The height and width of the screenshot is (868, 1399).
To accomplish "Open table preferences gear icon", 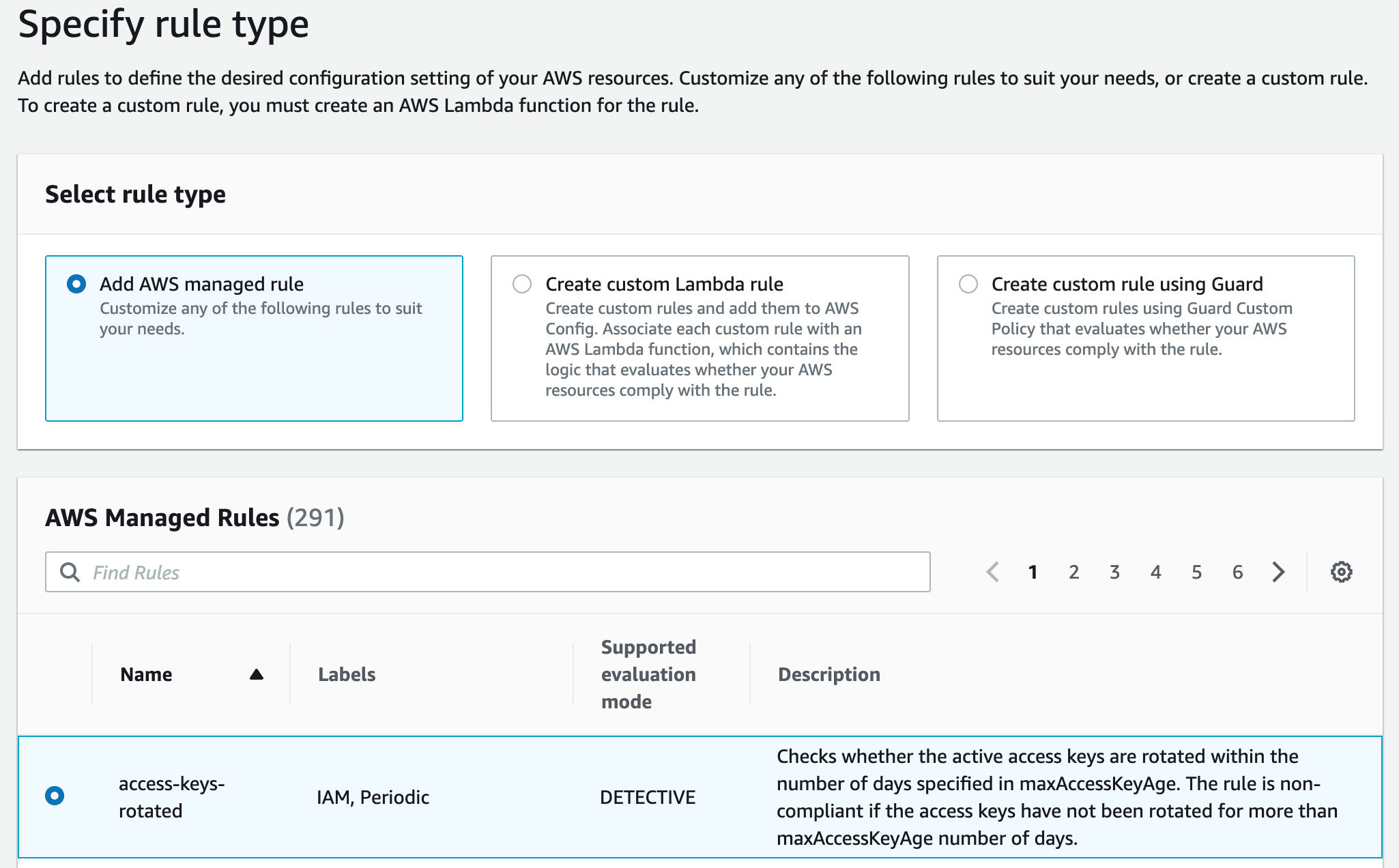I will tap(1341, 572).
